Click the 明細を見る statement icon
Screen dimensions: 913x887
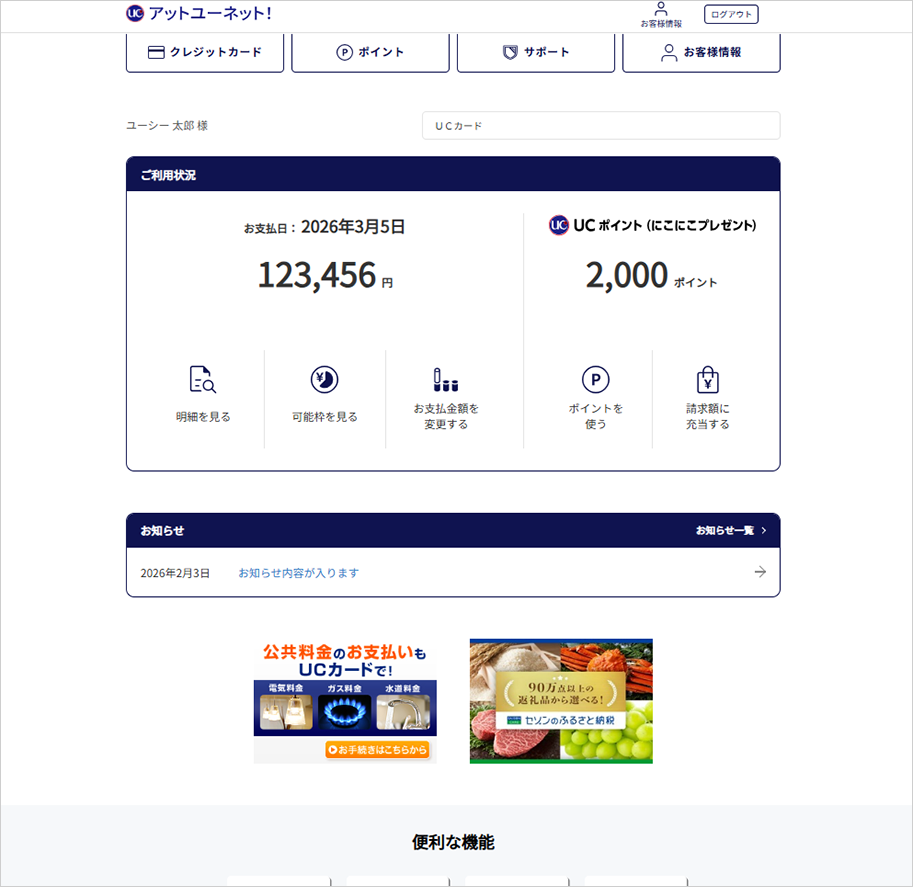click(202, 380)
